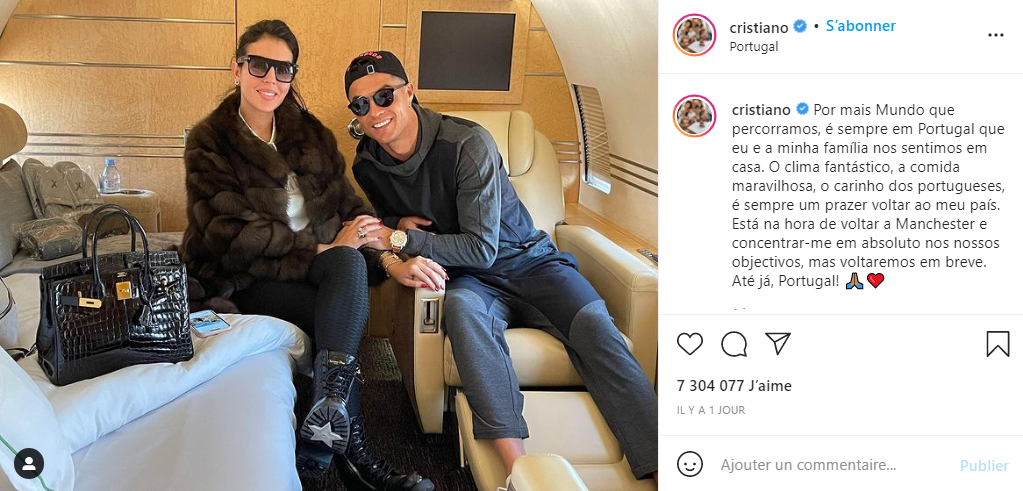The width and height of the screenshot is (1023, 491).
Task: Open the caption's cristiano username link
Action: click(x=761, y=109)
